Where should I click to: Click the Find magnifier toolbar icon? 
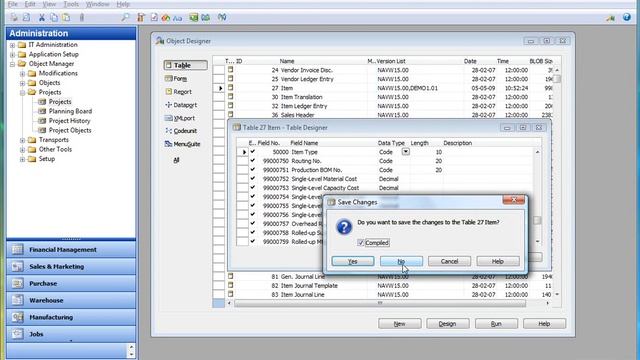(x=125, y=18)
